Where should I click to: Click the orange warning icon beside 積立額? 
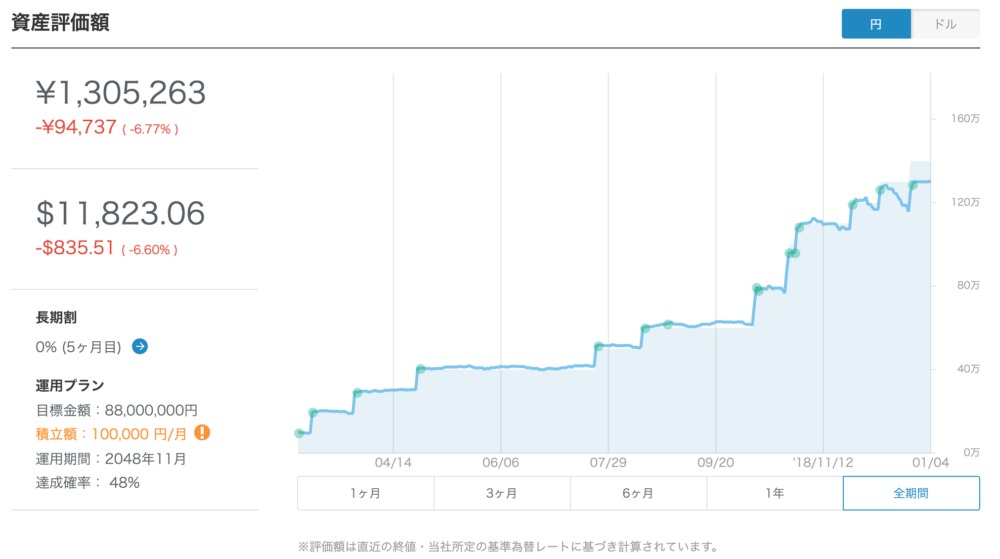click(x=202, y=433)
